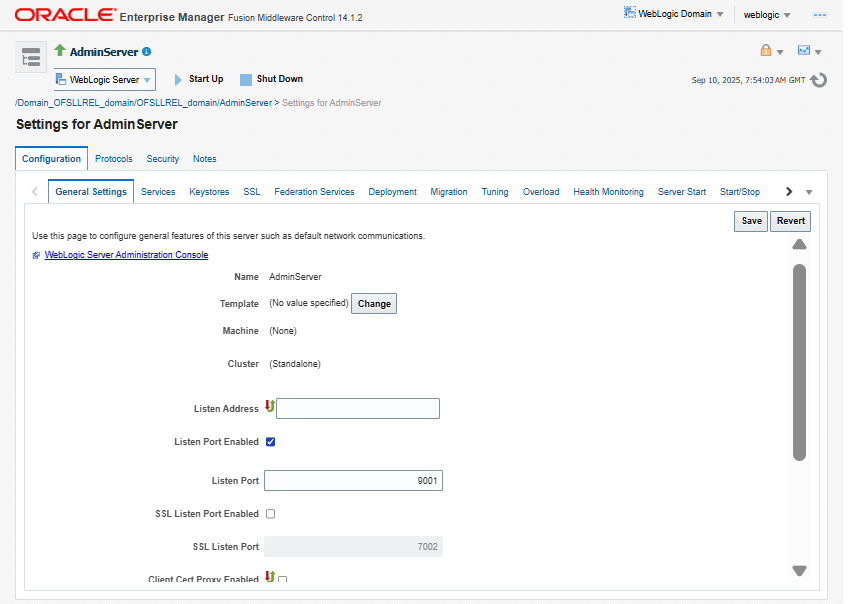Screen dimensions: 849x604
Task: Open the recording icon dropdown arrow
Action: click(818, 52)
